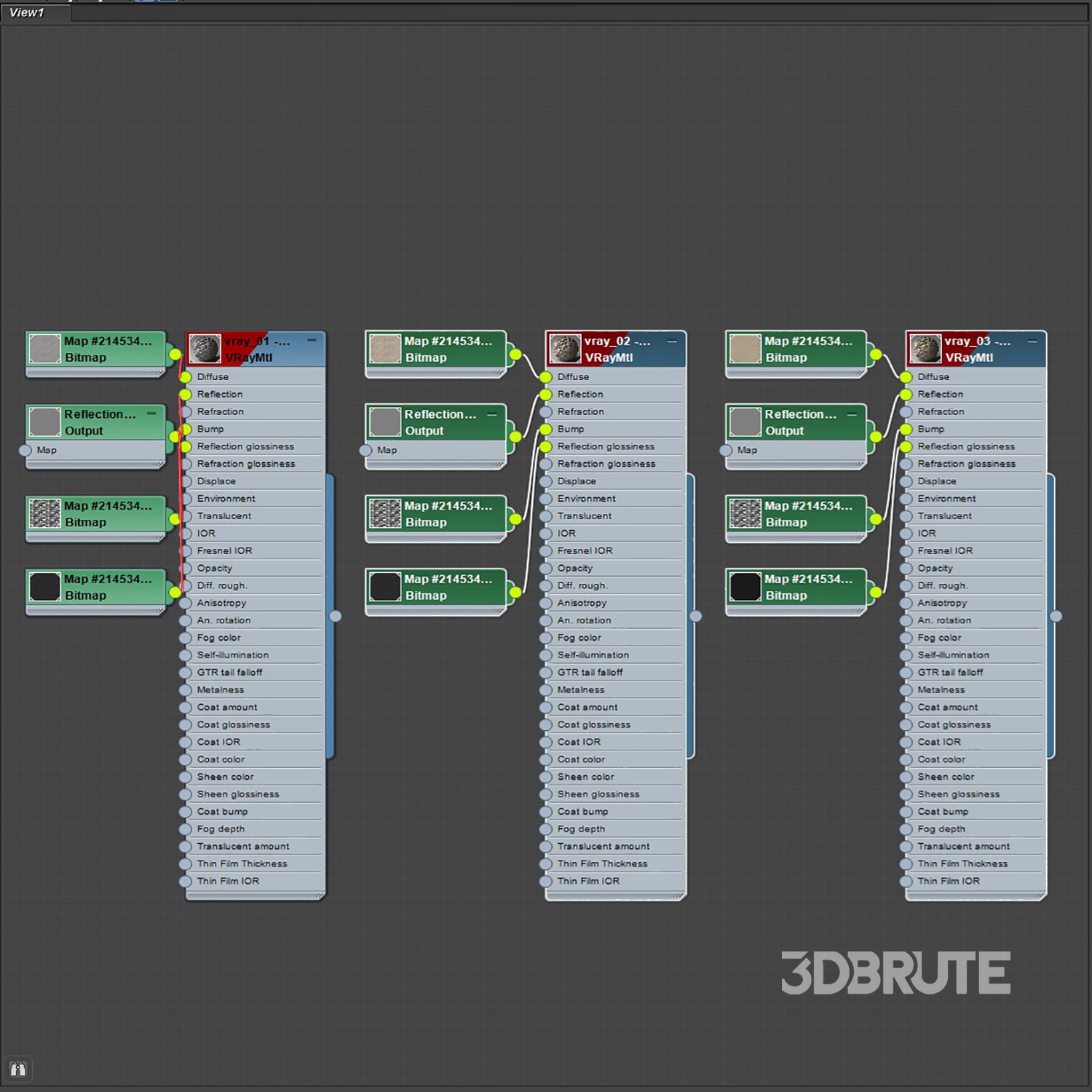1092x1092 pixels.
Task: Click the binoculars search icon
Action: click(x=17, y=1069)
